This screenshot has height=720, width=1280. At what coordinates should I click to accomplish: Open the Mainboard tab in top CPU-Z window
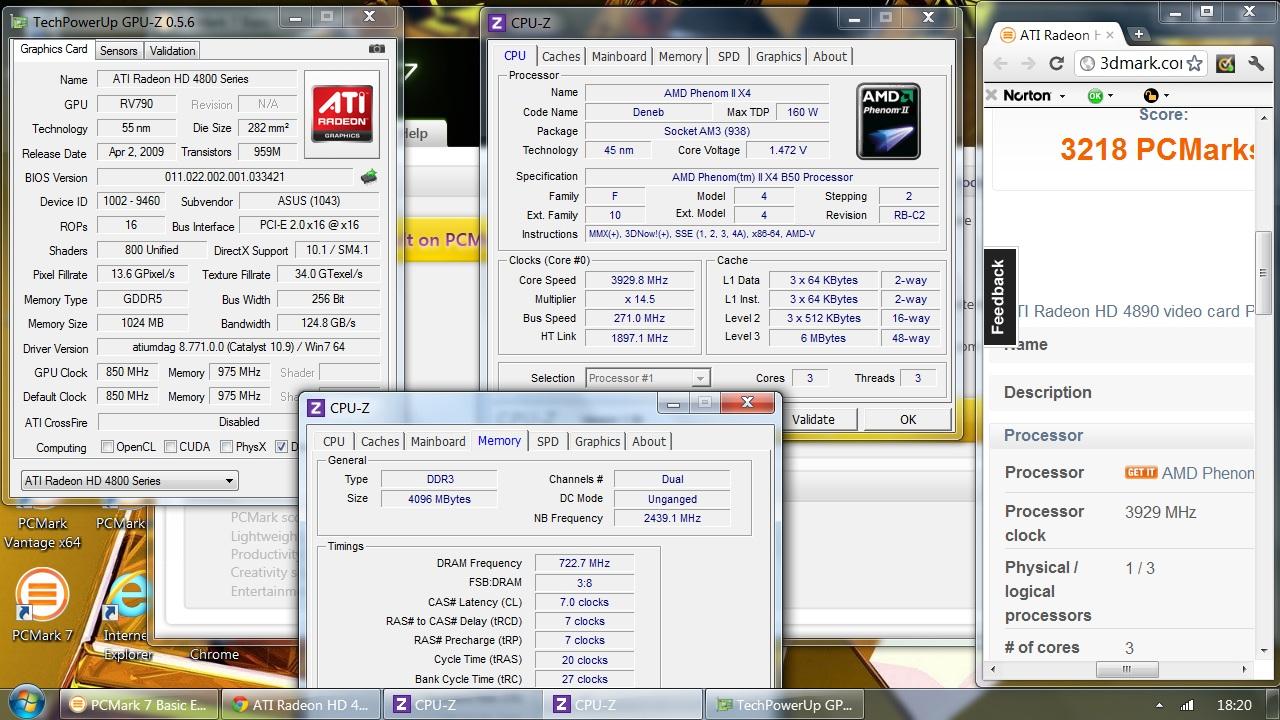click(619, 57)
